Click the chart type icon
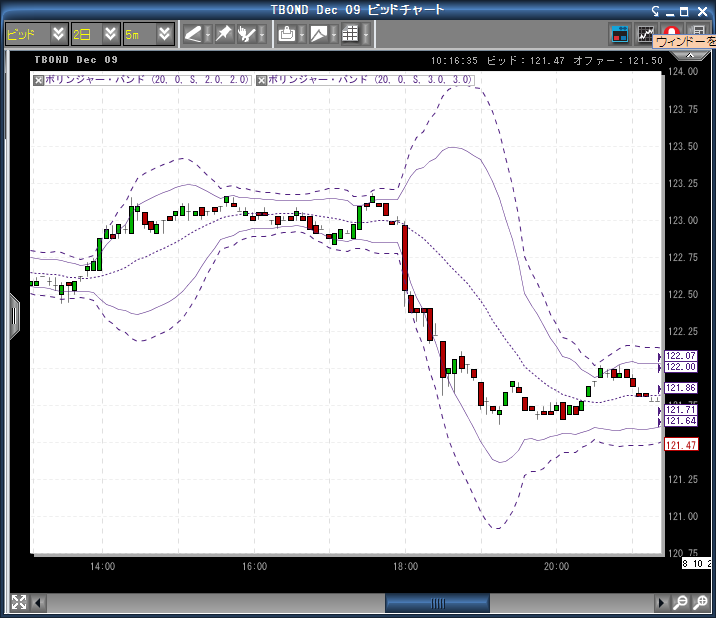 pyautogui.click(x=318, y=34)
